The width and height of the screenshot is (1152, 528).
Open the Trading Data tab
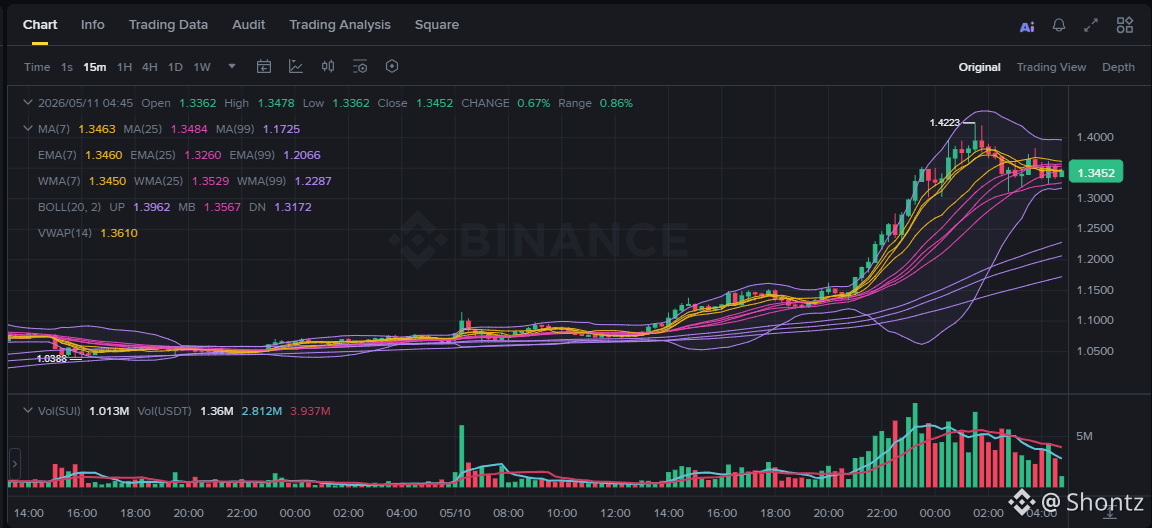[168, 24]
